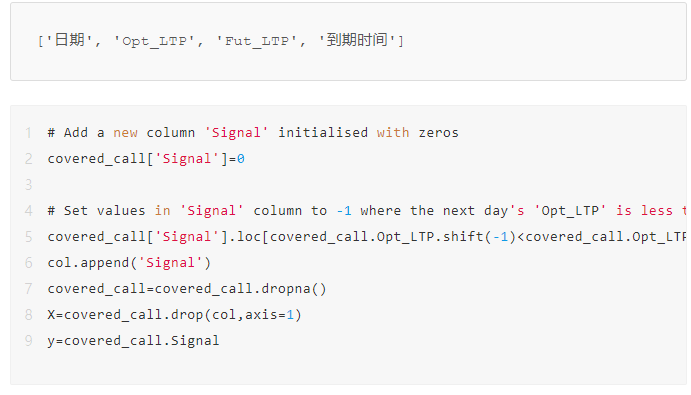Screen dimensions: 691x395
Task: Click line number 1 in code gutter
Action: (29, 133)
